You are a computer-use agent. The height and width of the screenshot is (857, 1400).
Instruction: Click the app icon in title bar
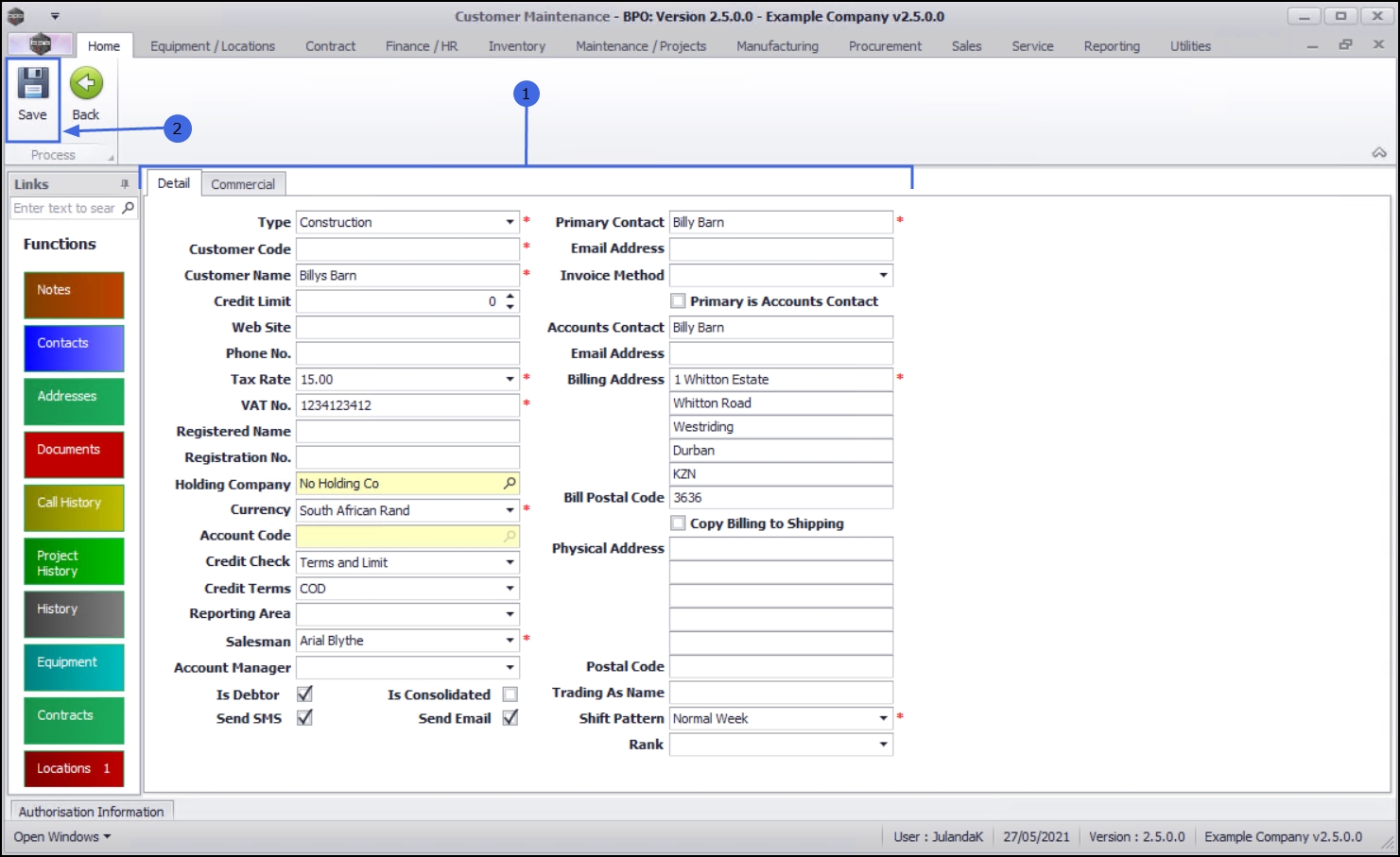coord(16,16)
